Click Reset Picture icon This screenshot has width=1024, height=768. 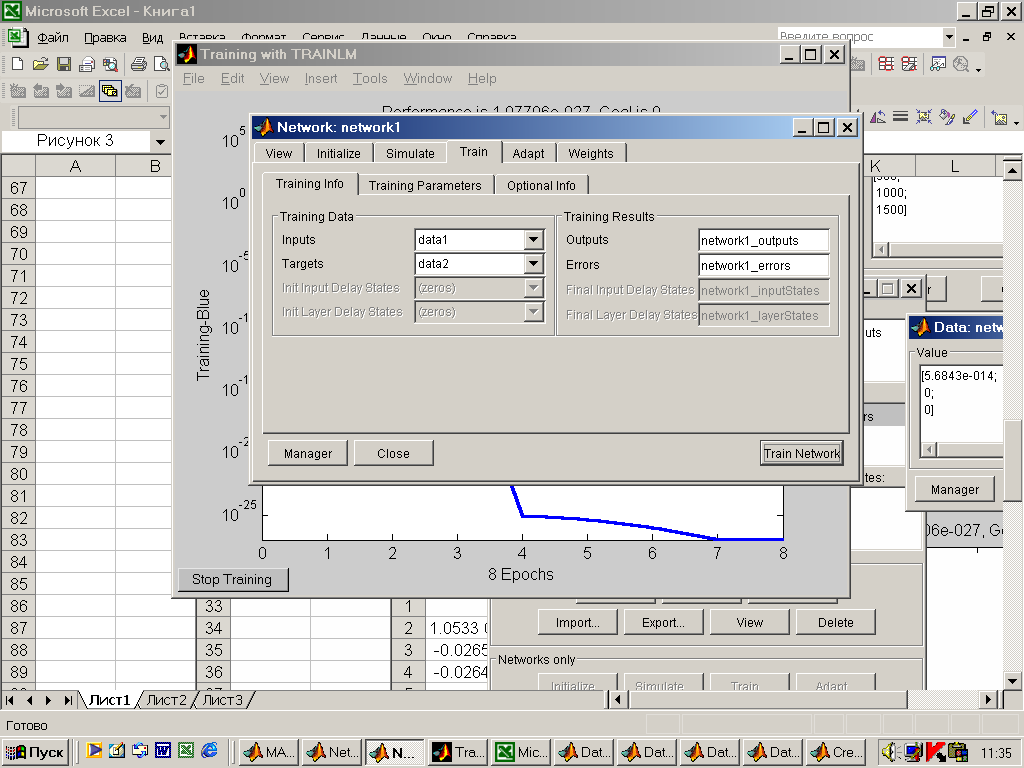999,117
